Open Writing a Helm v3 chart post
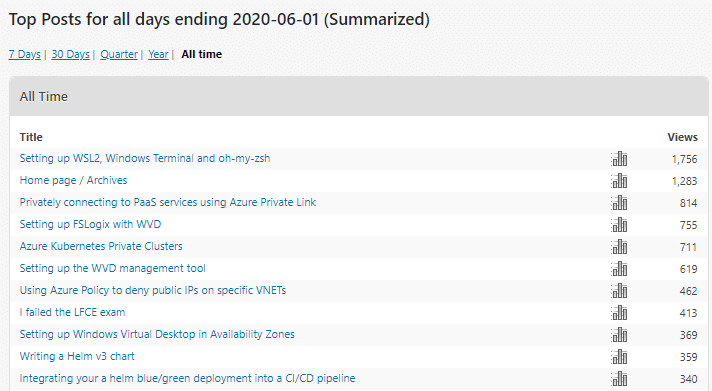This screenshot has height=391, width=712. point(77,356)
